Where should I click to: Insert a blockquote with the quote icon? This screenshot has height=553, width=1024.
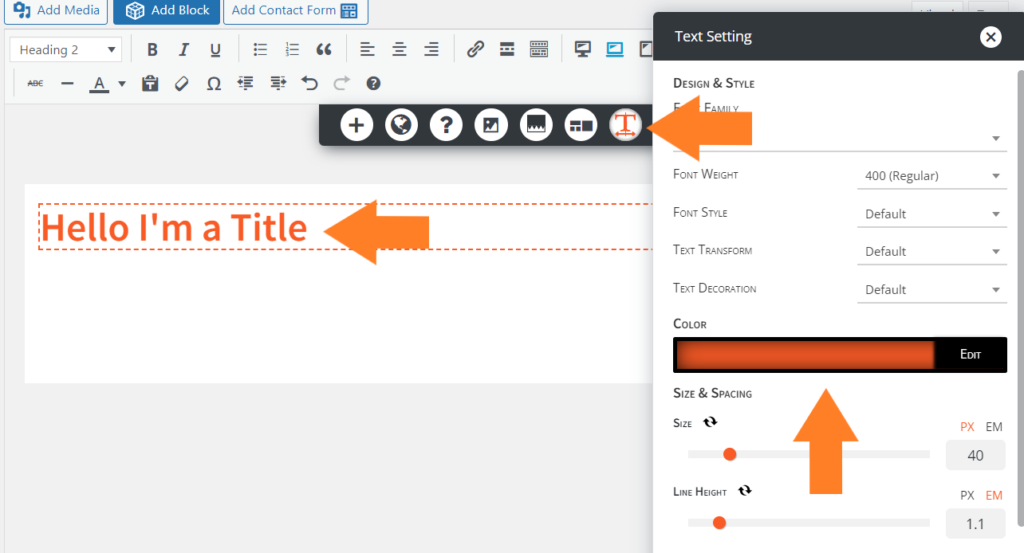[x=323, y=49]
